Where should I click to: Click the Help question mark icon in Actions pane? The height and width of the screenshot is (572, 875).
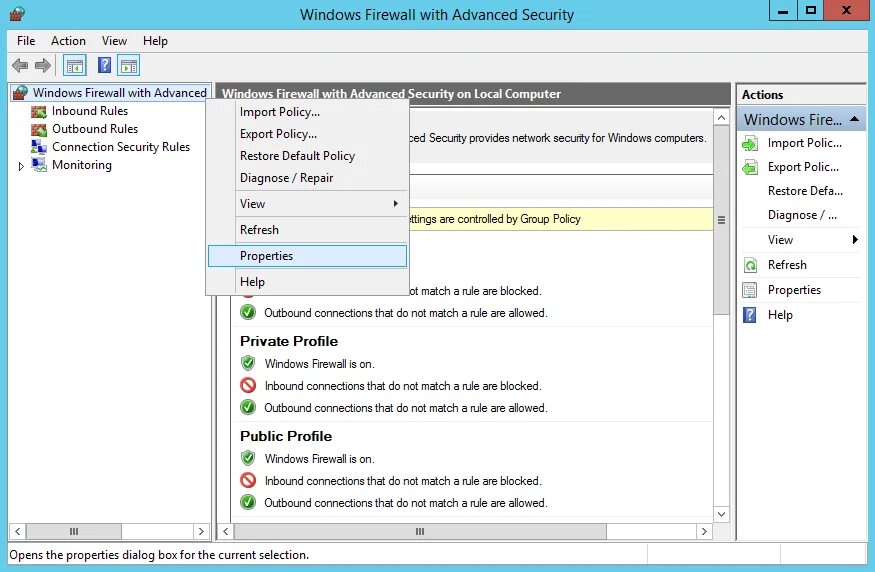pyautogui.click(x=750, y=315)
